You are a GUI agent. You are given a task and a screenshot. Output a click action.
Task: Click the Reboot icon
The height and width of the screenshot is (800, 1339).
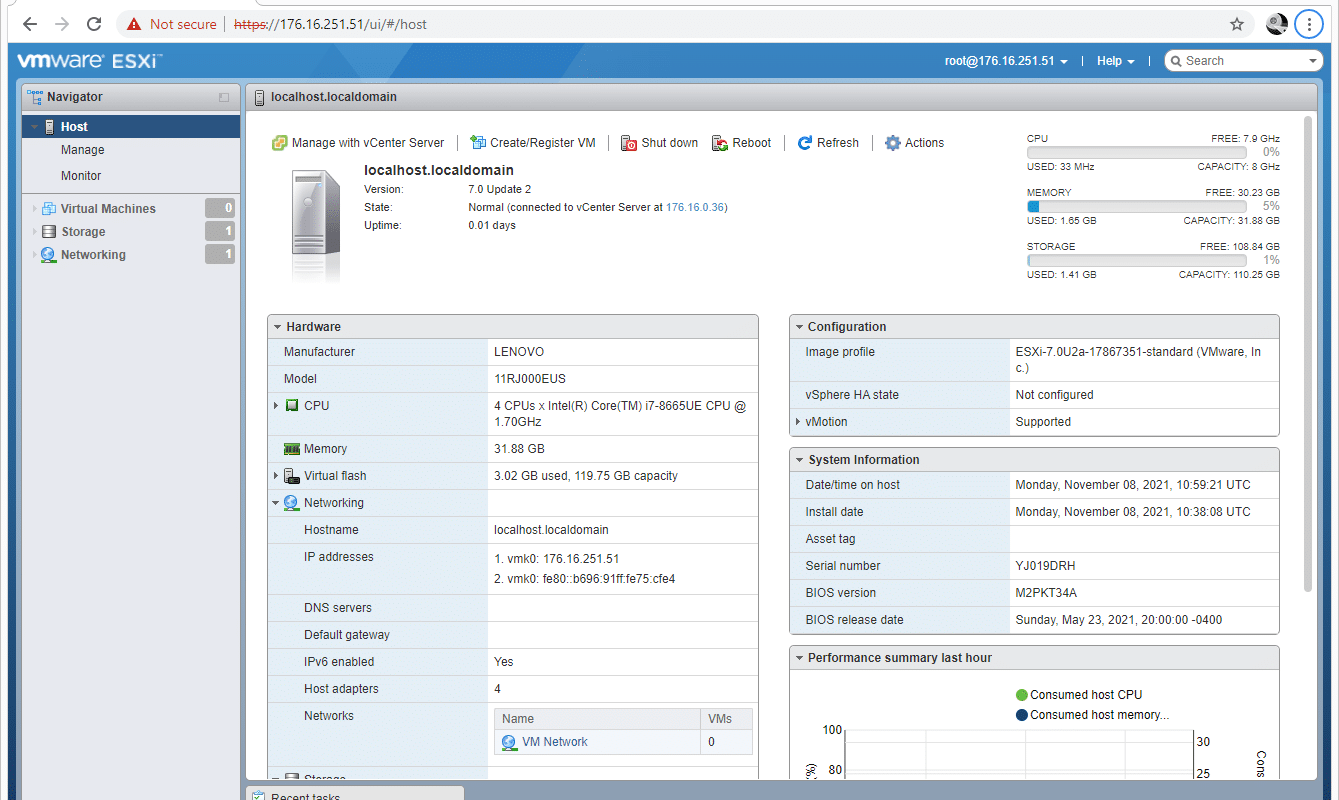[720, 143]
